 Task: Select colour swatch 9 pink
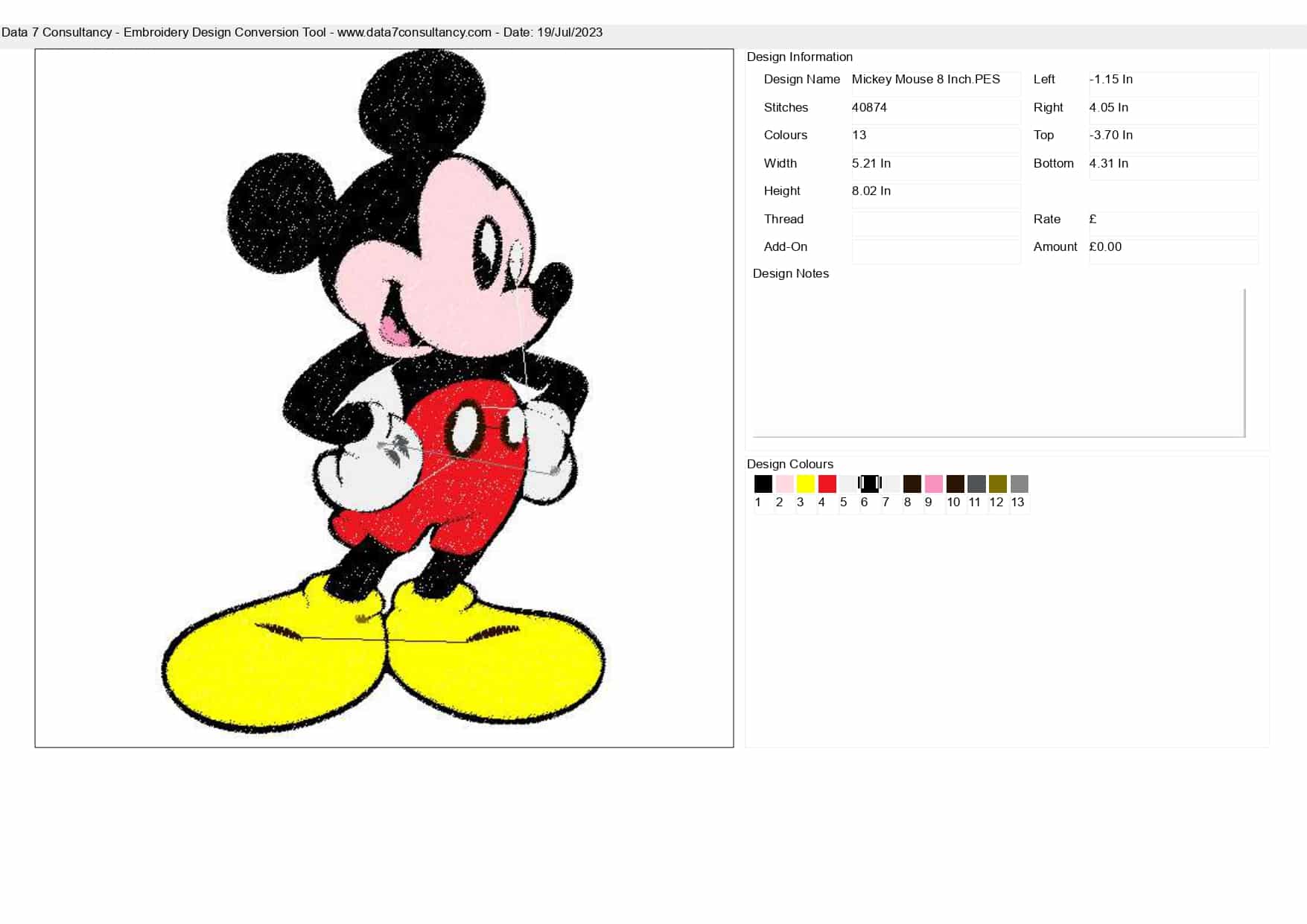click(934, 484)
